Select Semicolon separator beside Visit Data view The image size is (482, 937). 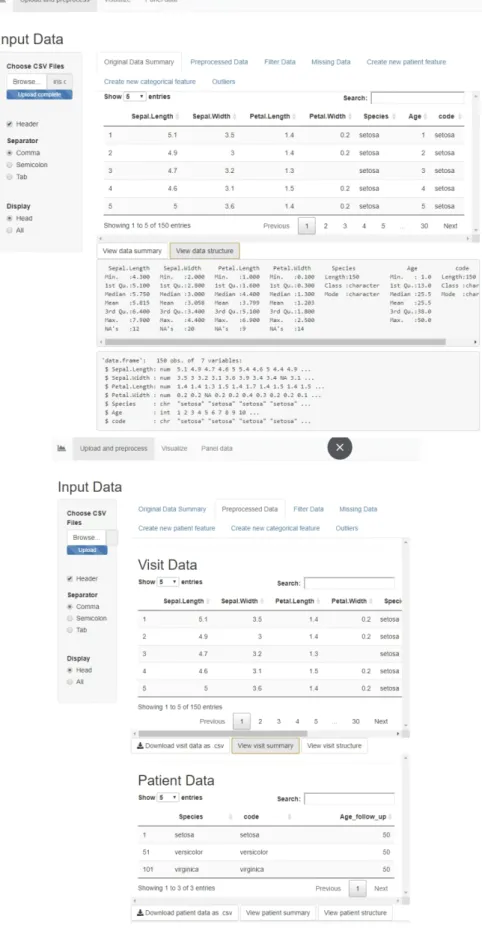[70, 618]
